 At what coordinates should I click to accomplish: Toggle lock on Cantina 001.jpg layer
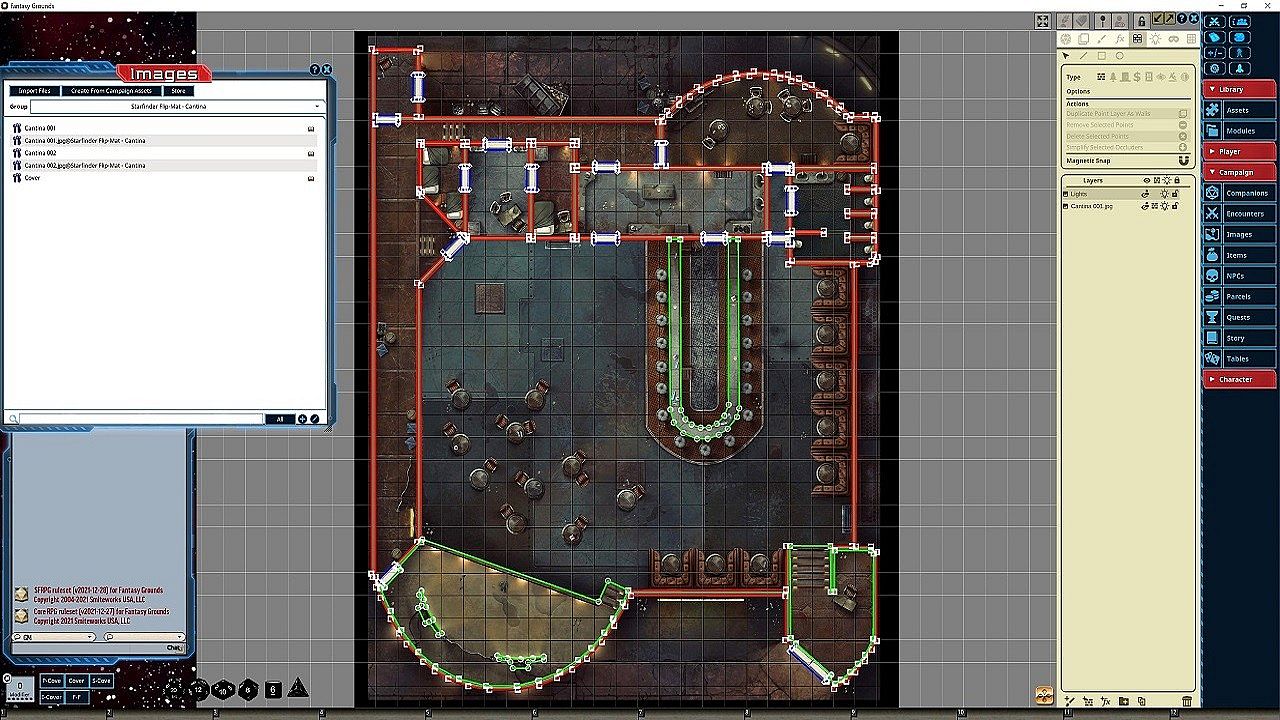[x=1175, y=206]
